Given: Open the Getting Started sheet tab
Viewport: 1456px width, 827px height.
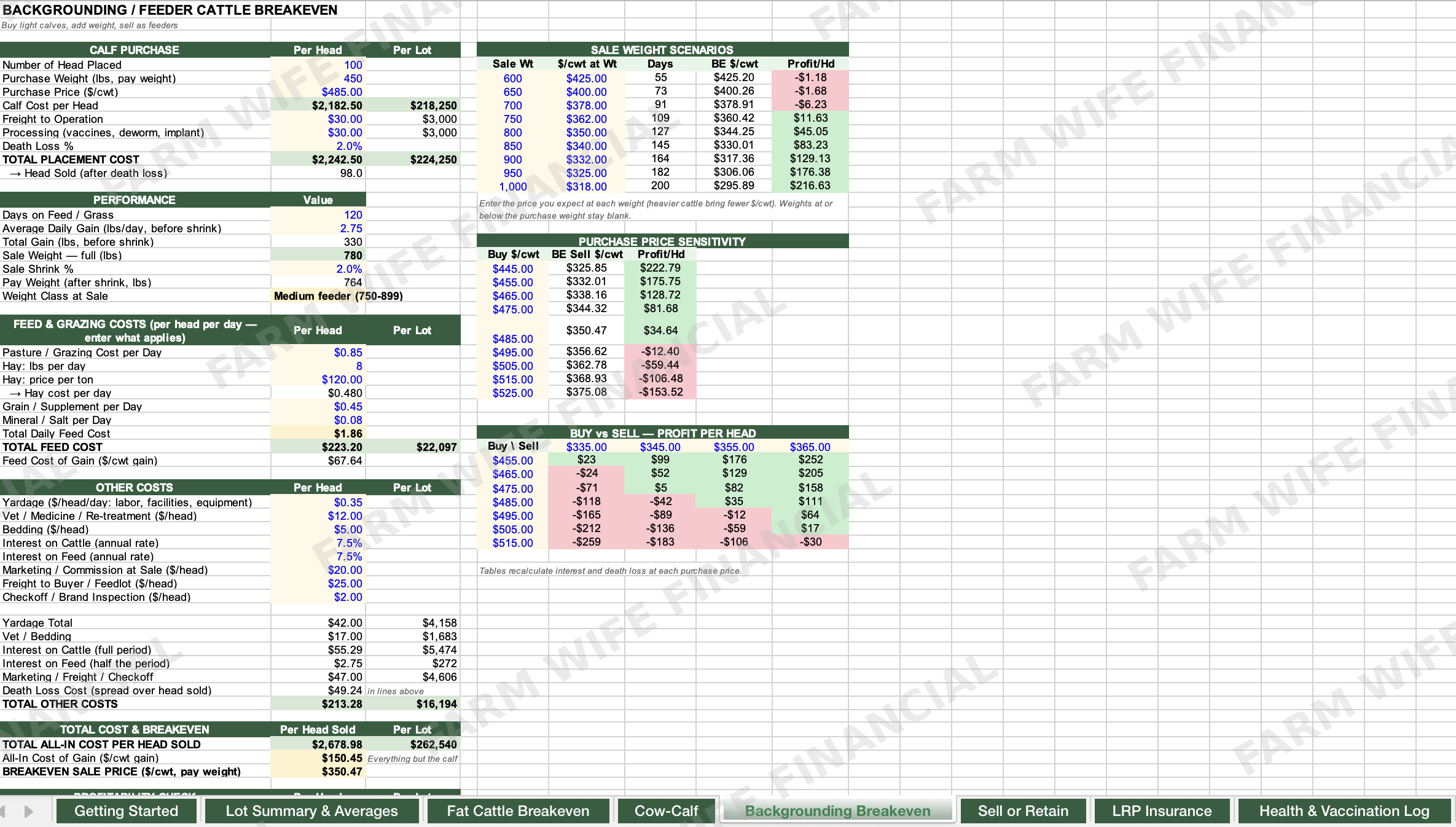Looking at the screenshot, I should pos(126,811).
